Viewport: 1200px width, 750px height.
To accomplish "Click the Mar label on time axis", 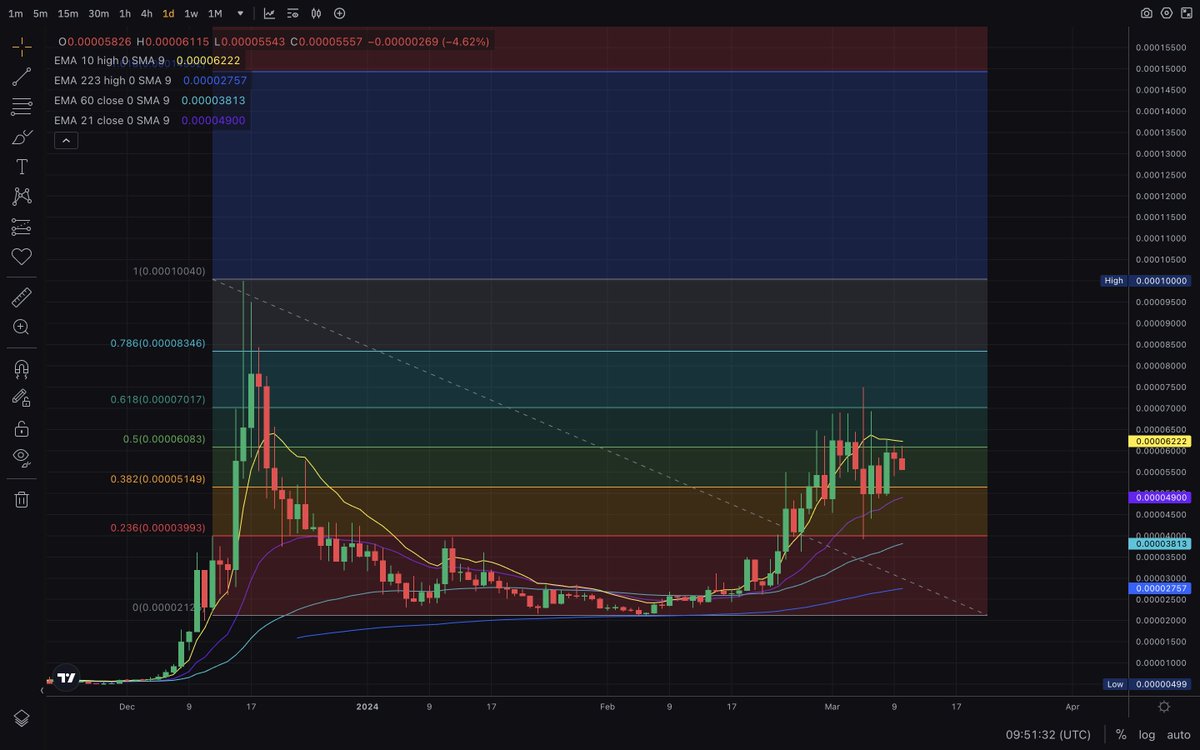I will [x=832, y=706].
